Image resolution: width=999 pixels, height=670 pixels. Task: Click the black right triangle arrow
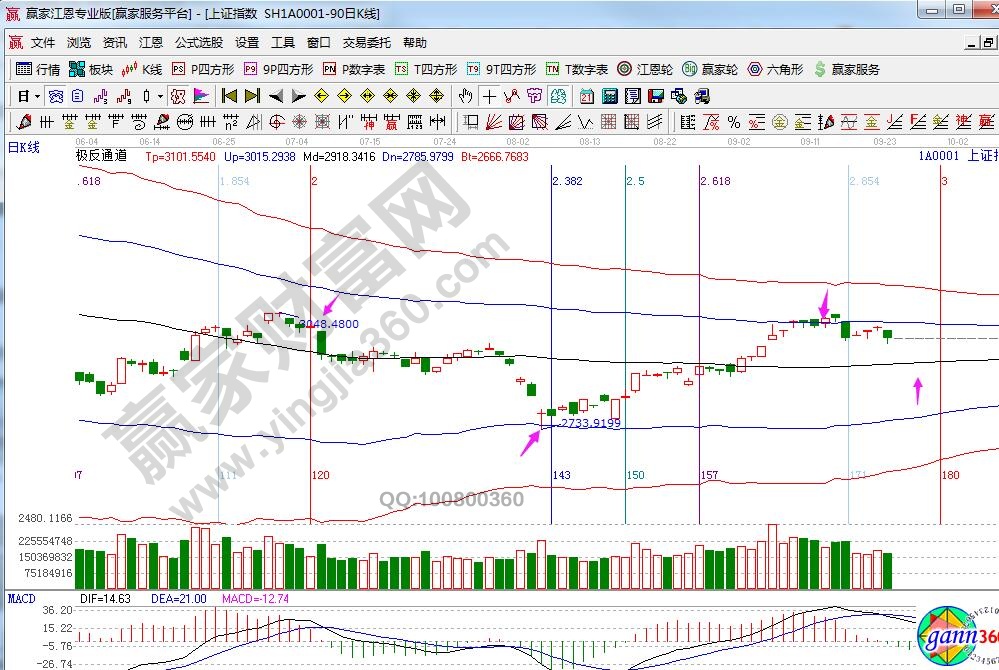298,96
